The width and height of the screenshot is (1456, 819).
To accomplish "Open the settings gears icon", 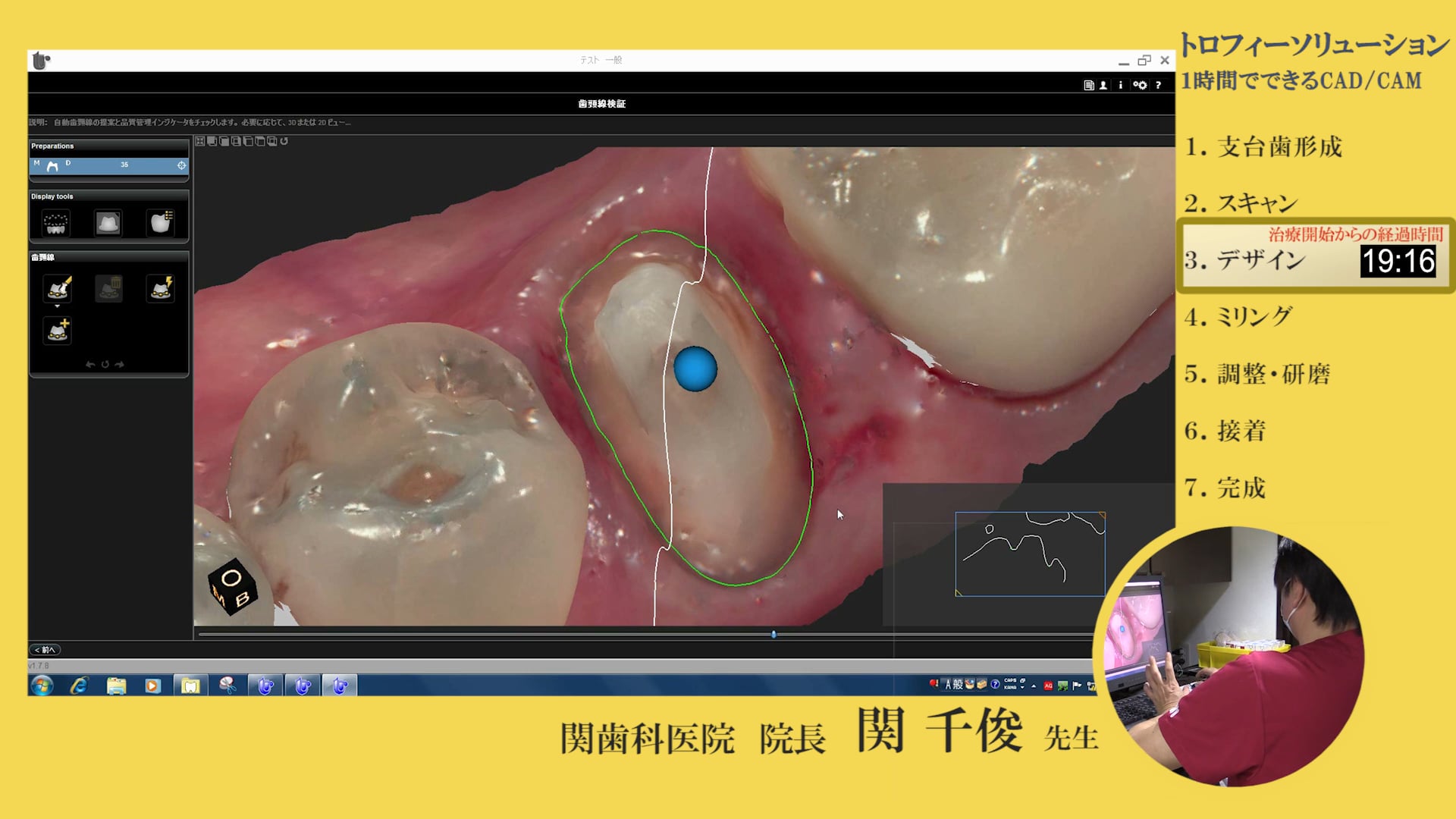I will point(1140,86).
